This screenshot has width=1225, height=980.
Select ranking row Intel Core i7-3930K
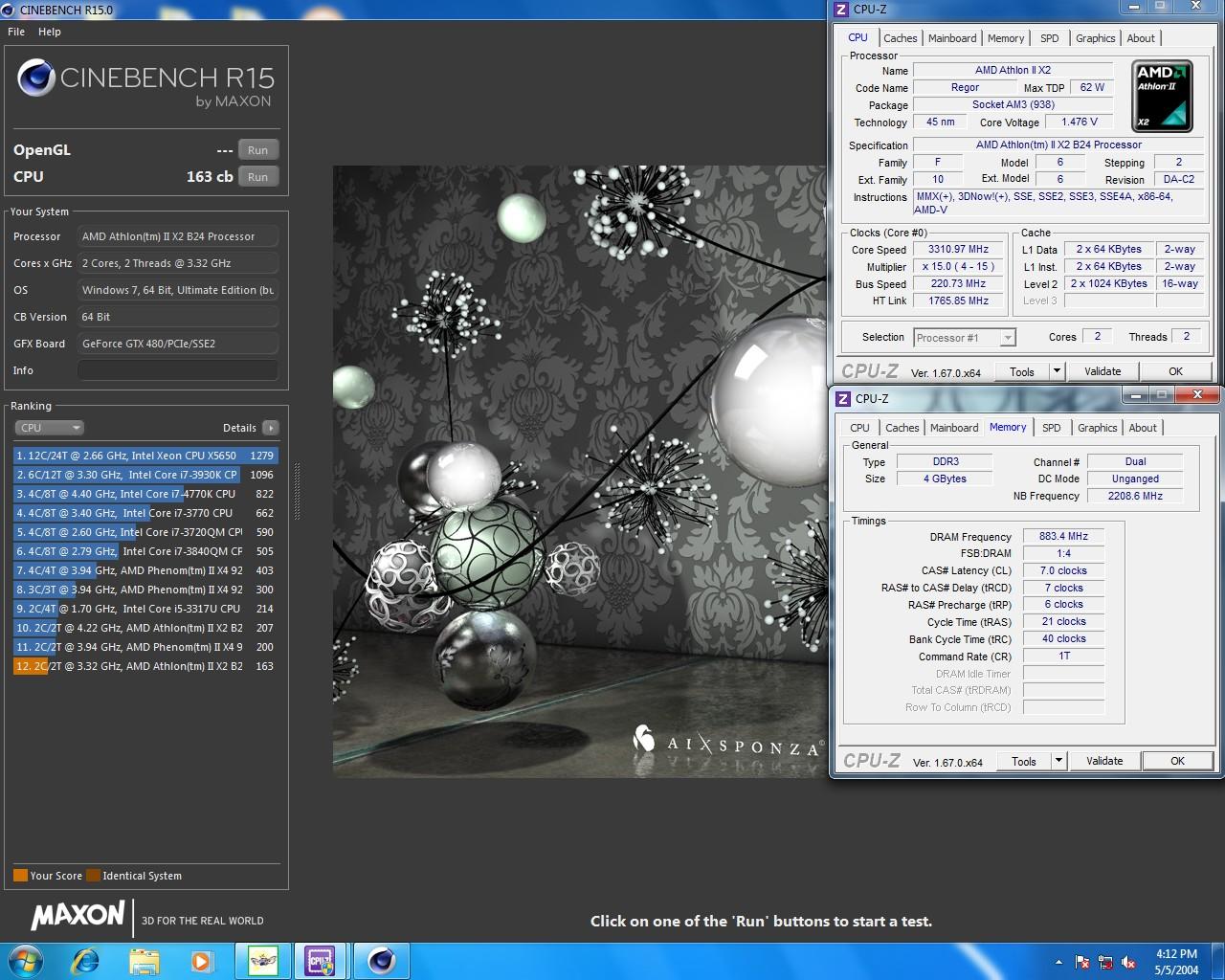point(145,475)
